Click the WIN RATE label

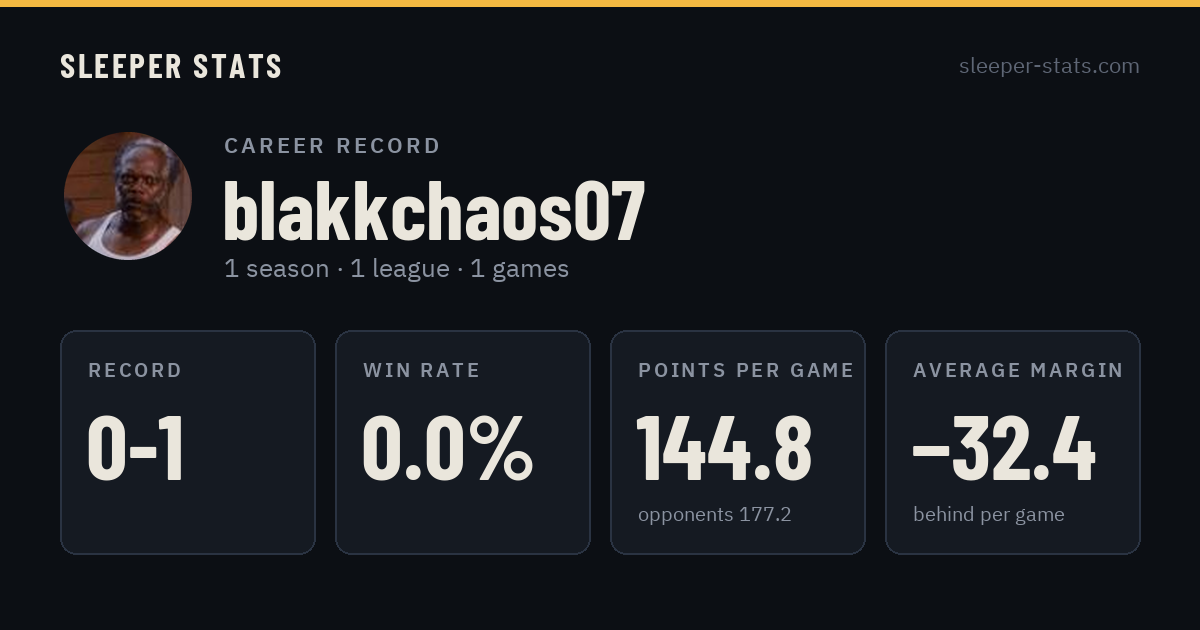pyautogui.click(x=422, y=371)
